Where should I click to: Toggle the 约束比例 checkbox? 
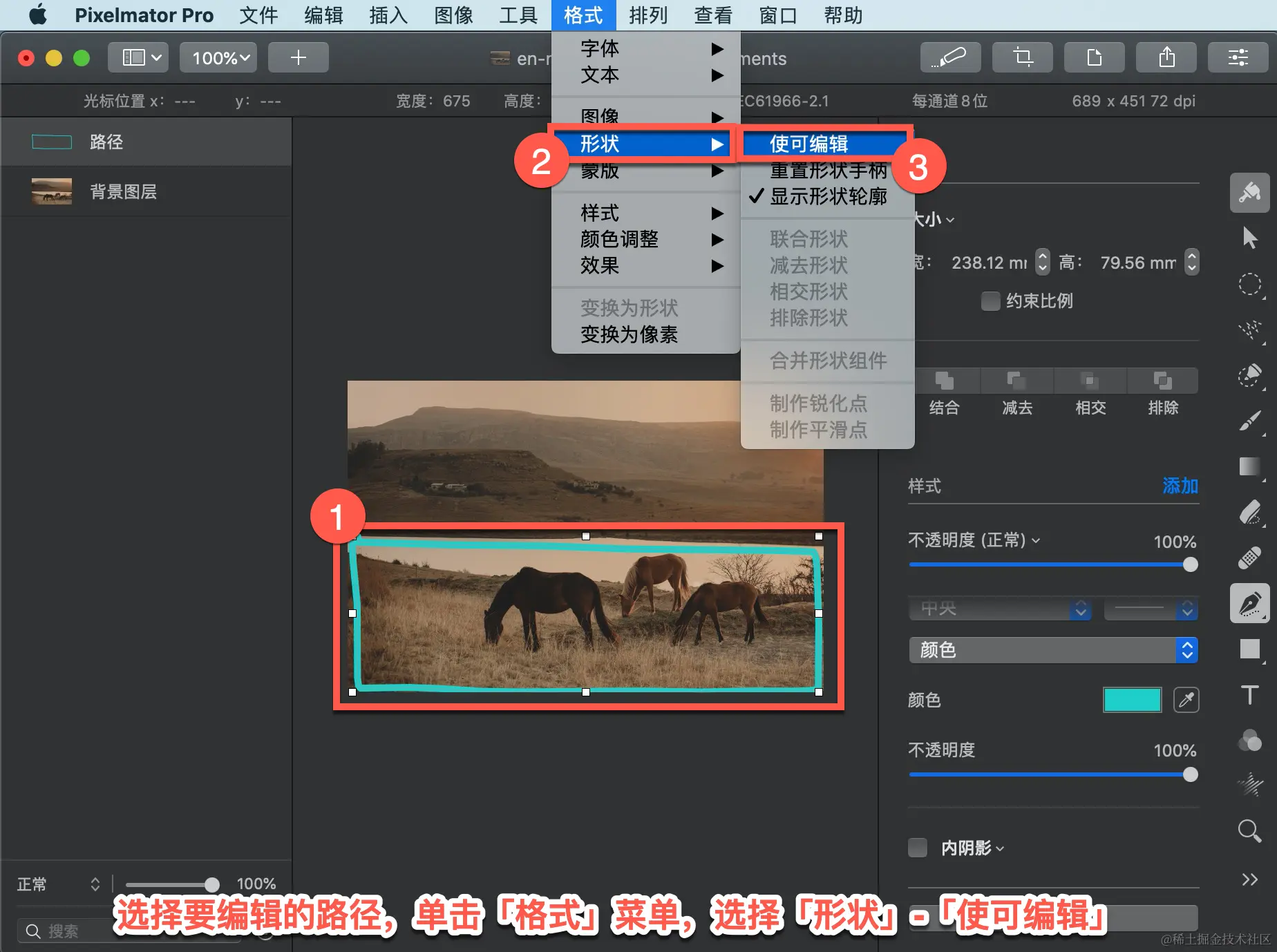click(x=990, y=301)
